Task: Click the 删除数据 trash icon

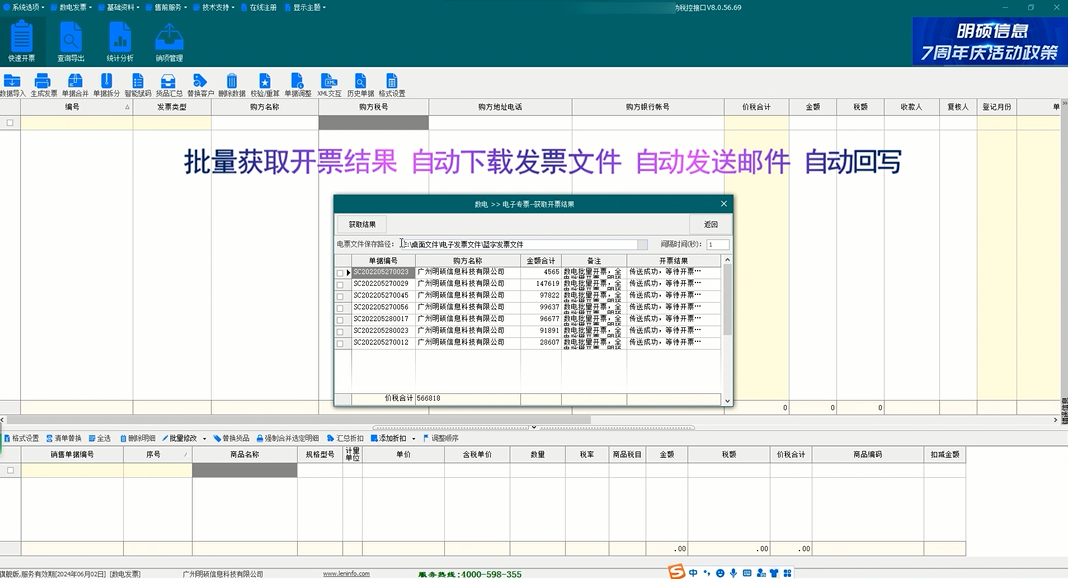Action: pyautogui.click(x=232, y=84)
